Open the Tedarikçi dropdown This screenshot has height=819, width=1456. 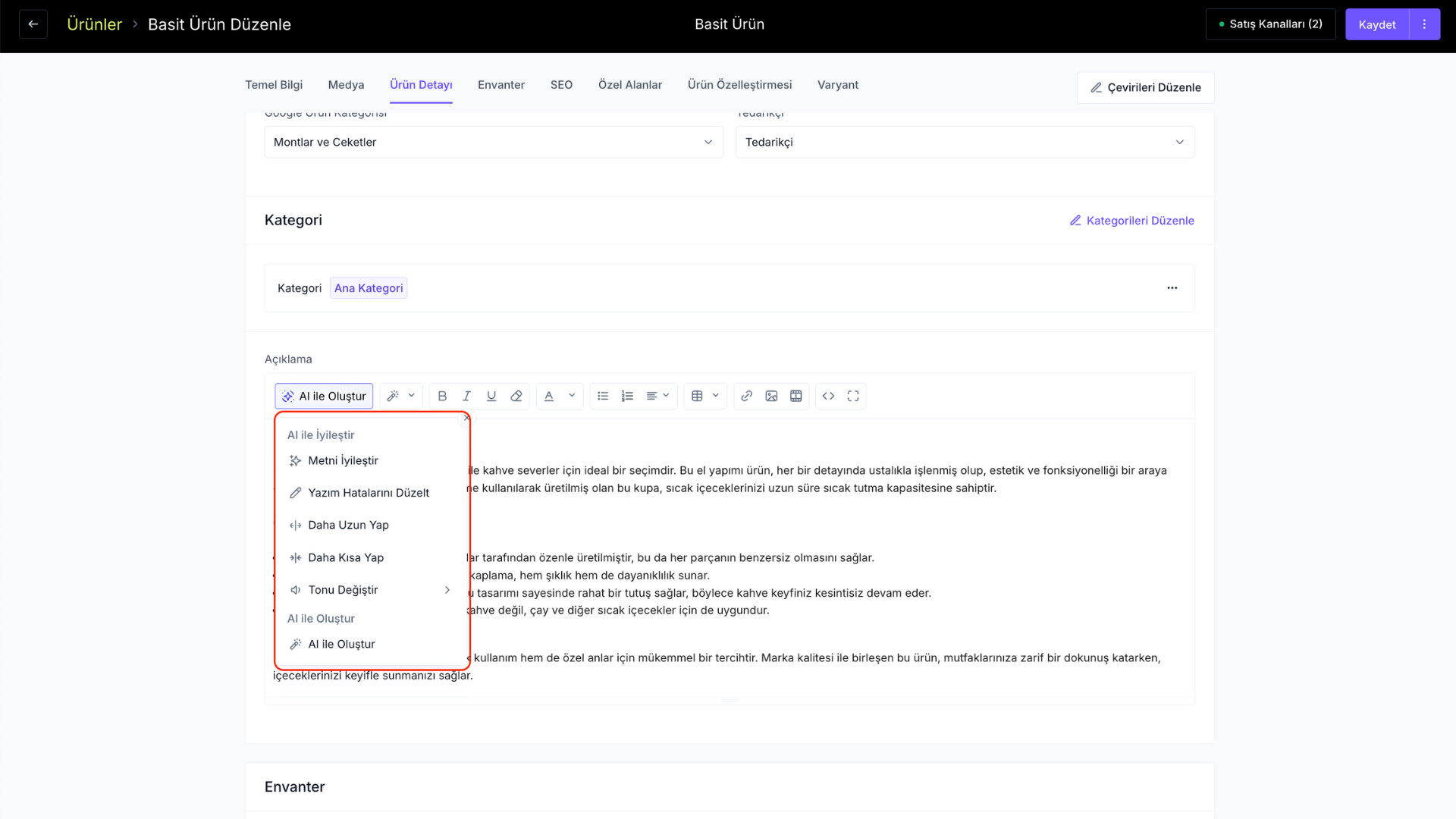[965, 142]
